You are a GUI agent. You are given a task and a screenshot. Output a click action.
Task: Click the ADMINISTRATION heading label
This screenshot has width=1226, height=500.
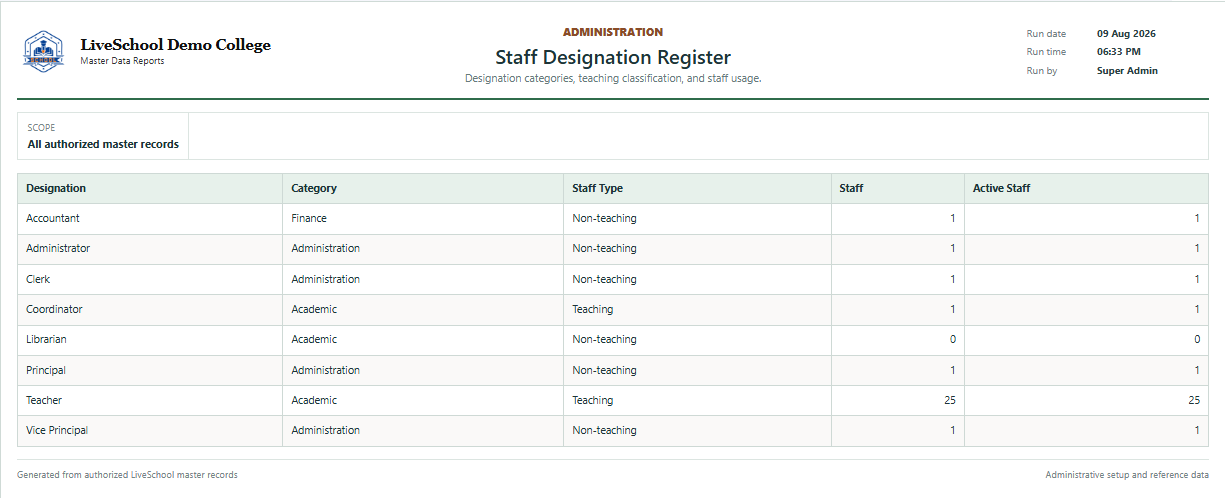[x=613, y=32]
